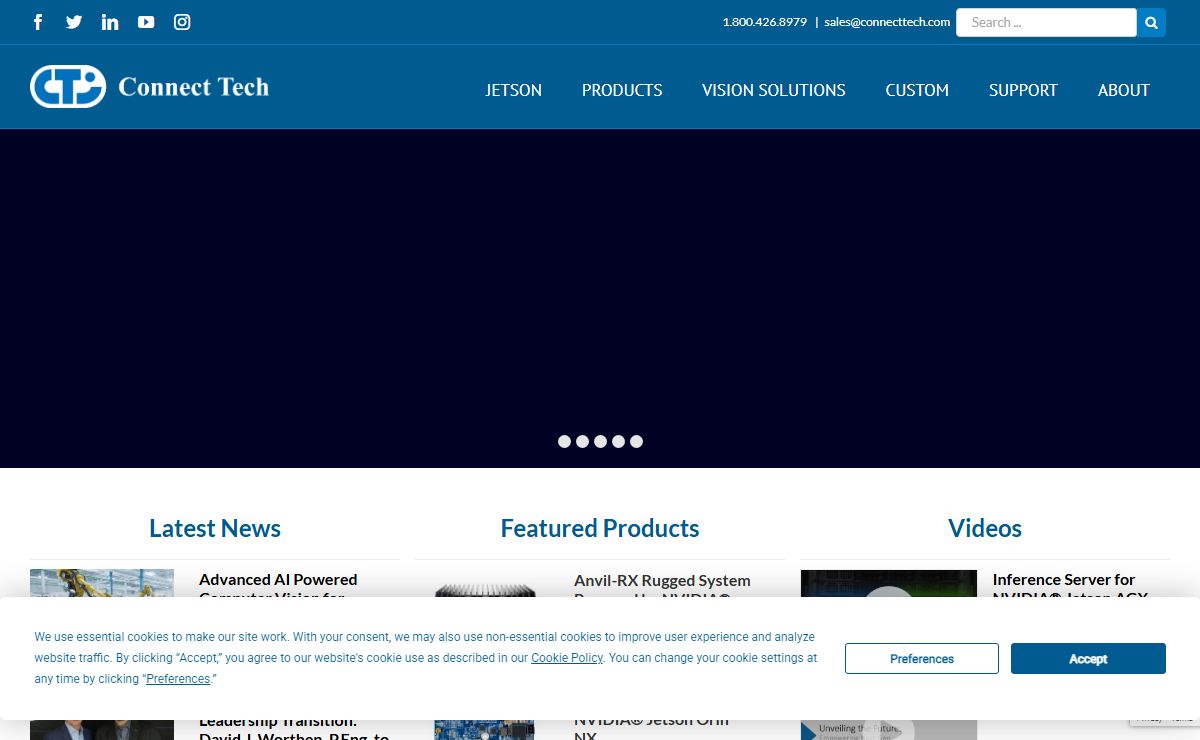The width and height of the screenshot is (1200, 740).
Task: Open the YouTube social link
Action: coord(146,22)
